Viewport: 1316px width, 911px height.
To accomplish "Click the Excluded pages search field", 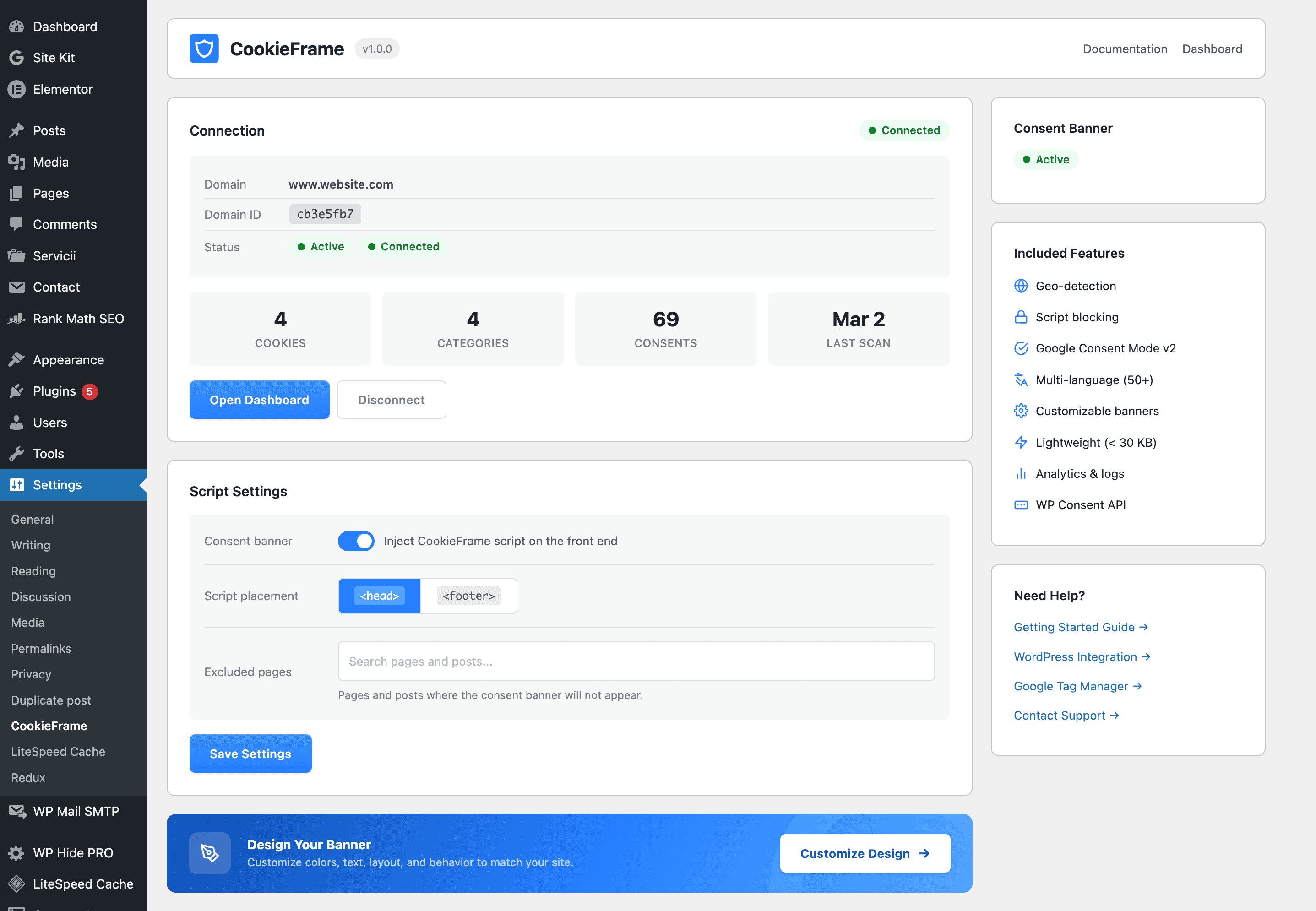I will pyautogui.click(x=636, y=661).
